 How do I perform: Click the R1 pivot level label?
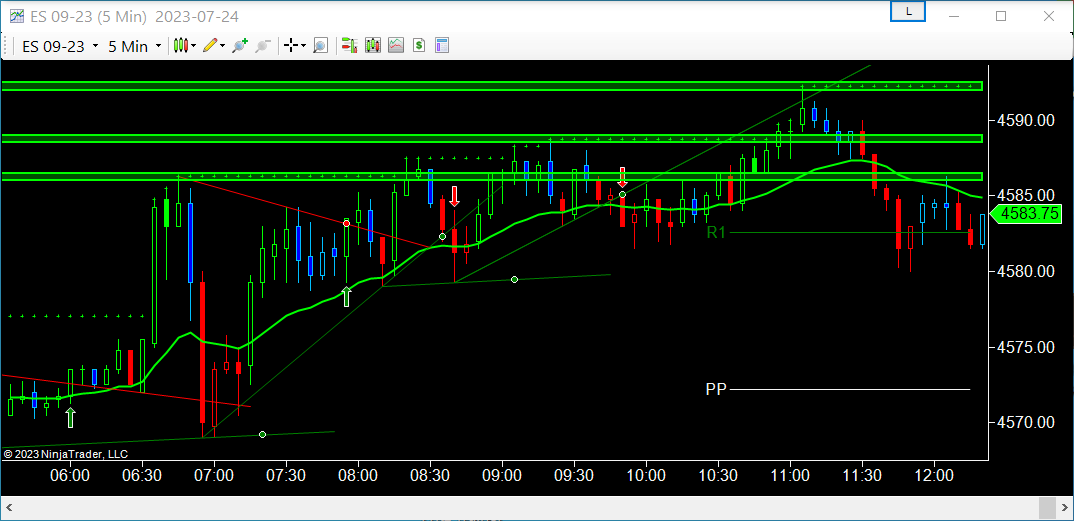716,233
